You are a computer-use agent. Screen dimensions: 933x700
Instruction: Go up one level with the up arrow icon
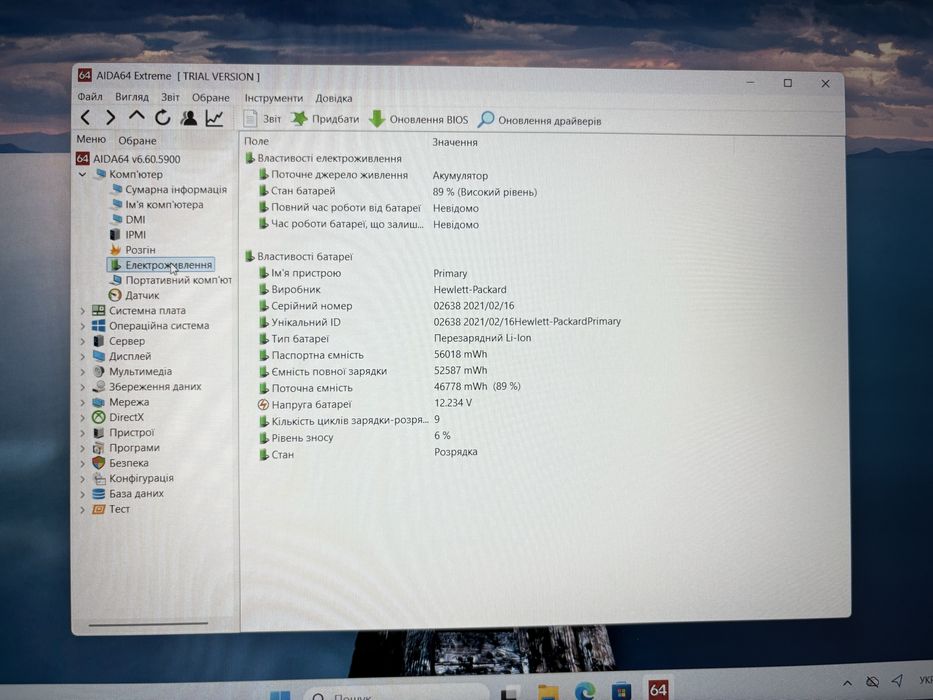pos(137,116)
